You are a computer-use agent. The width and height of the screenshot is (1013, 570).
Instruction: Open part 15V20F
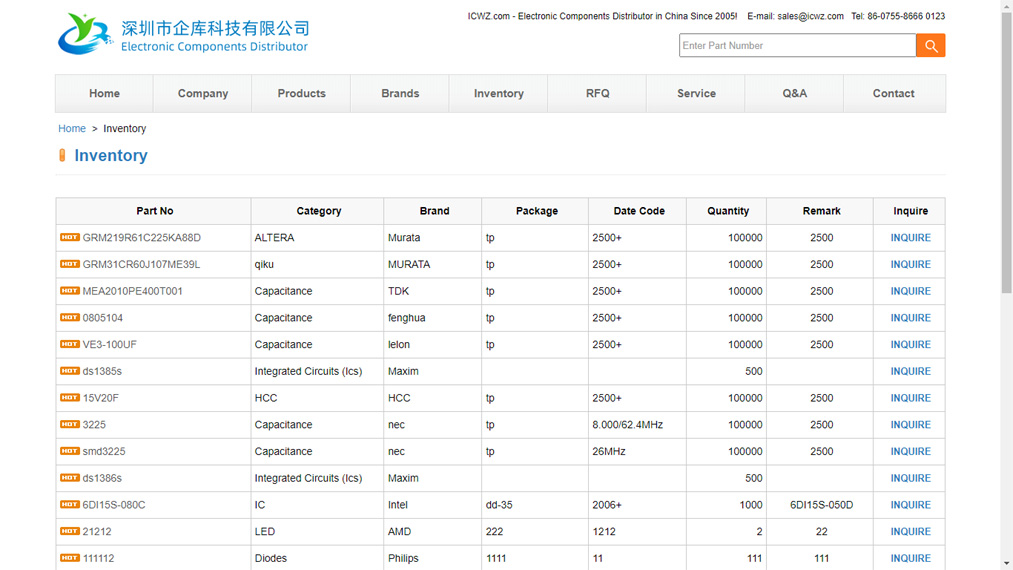pos(100,398)
